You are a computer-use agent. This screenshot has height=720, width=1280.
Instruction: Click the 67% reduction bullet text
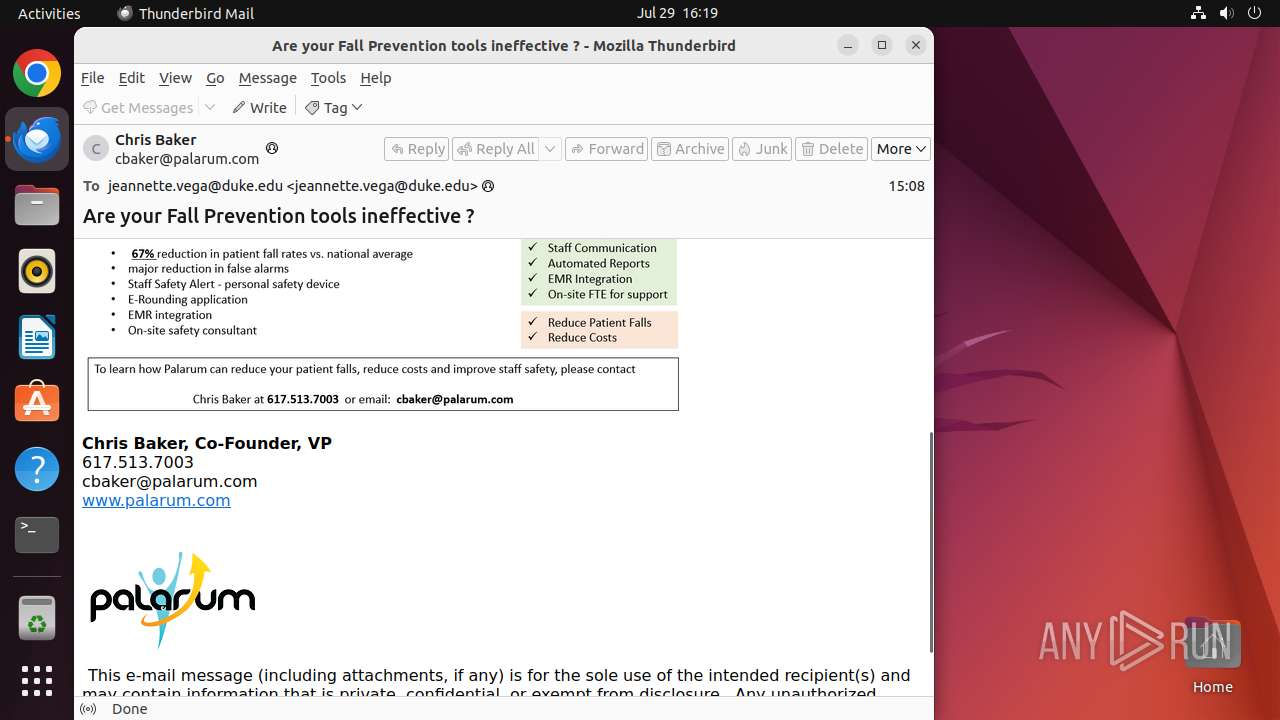tap(272, 254)
